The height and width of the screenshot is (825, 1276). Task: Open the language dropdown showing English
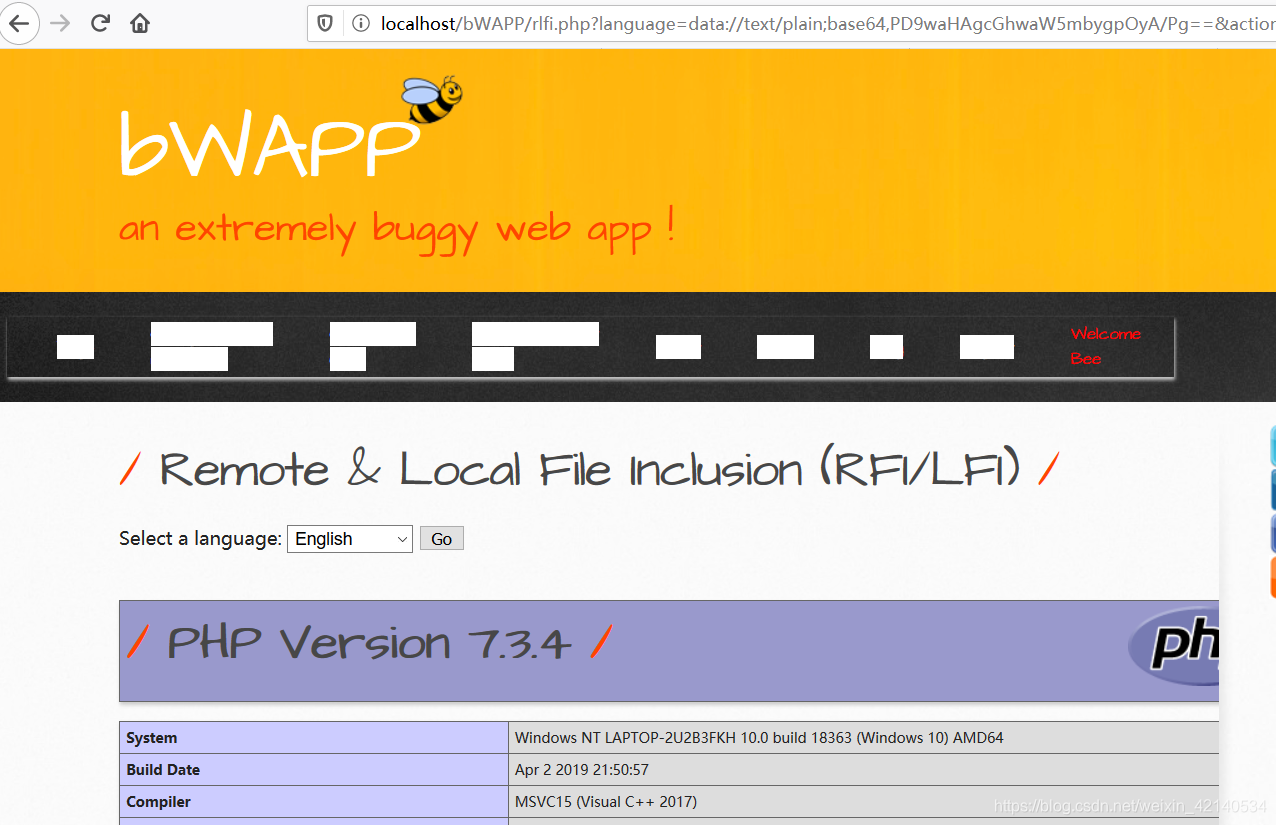tap(350, 539)
